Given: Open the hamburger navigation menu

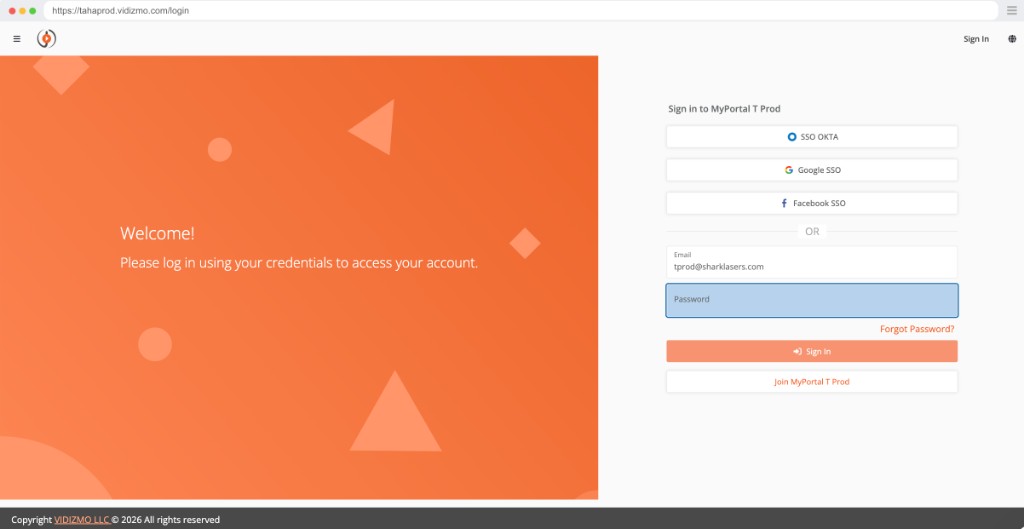Looking at the screenshot, I should (x=17, y=39).
